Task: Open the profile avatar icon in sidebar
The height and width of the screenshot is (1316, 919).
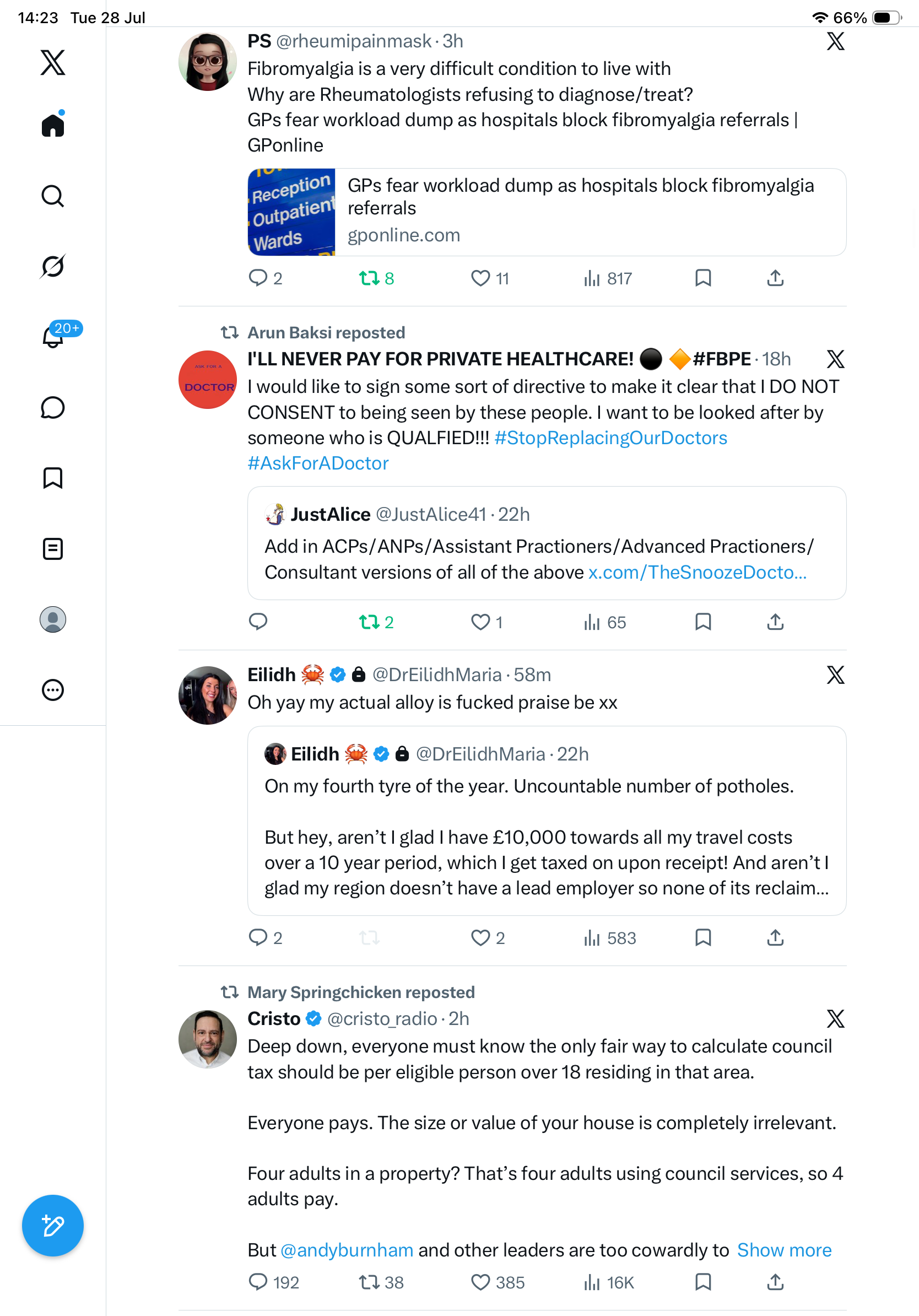Action: (x=53, y=619)
